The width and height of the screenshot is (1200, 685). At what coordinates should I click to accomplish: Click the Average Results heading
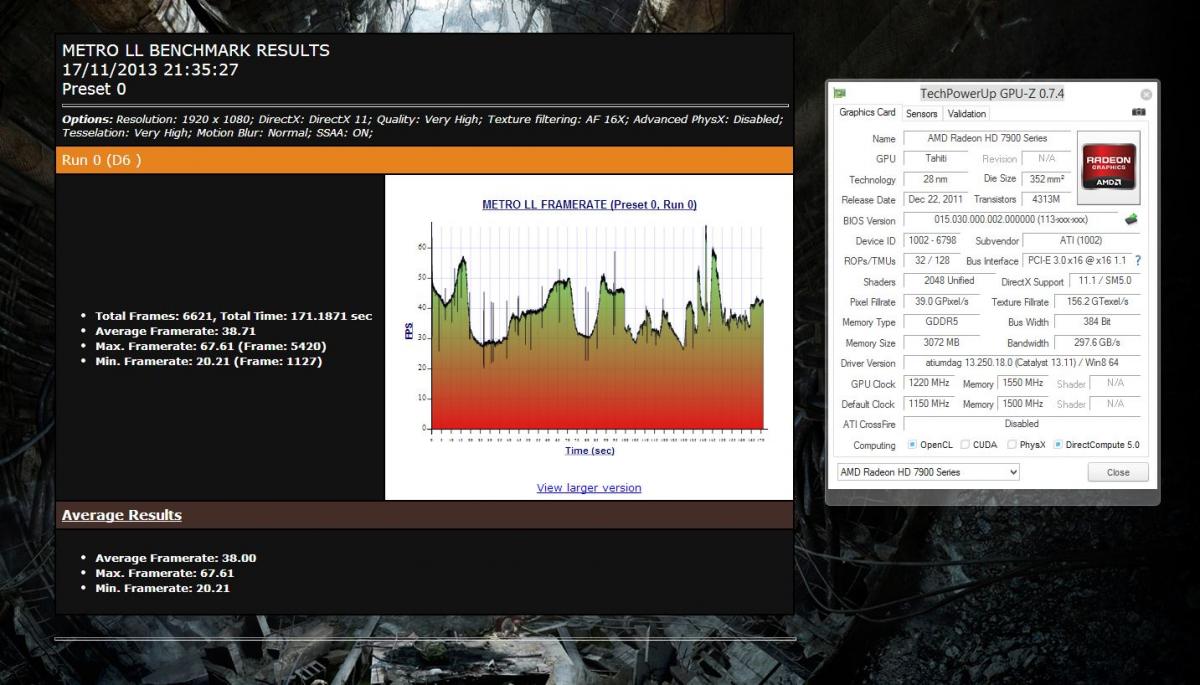(122, 515)
